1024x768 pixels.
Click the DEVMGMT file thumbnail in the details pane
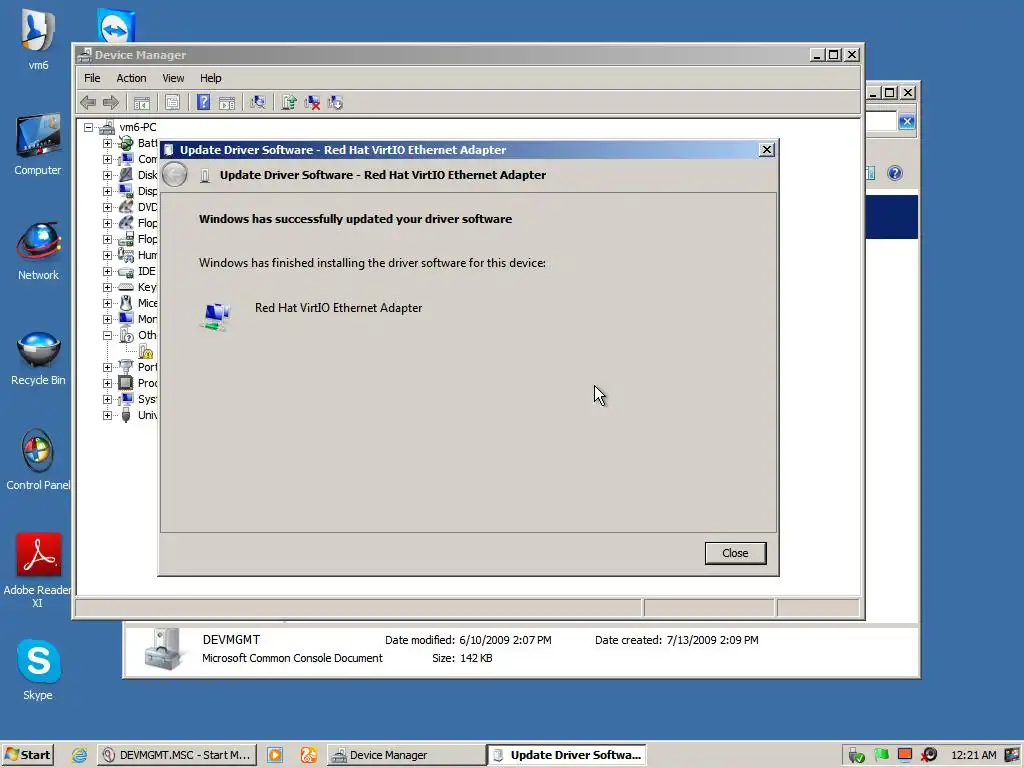[x=162, y=648]
